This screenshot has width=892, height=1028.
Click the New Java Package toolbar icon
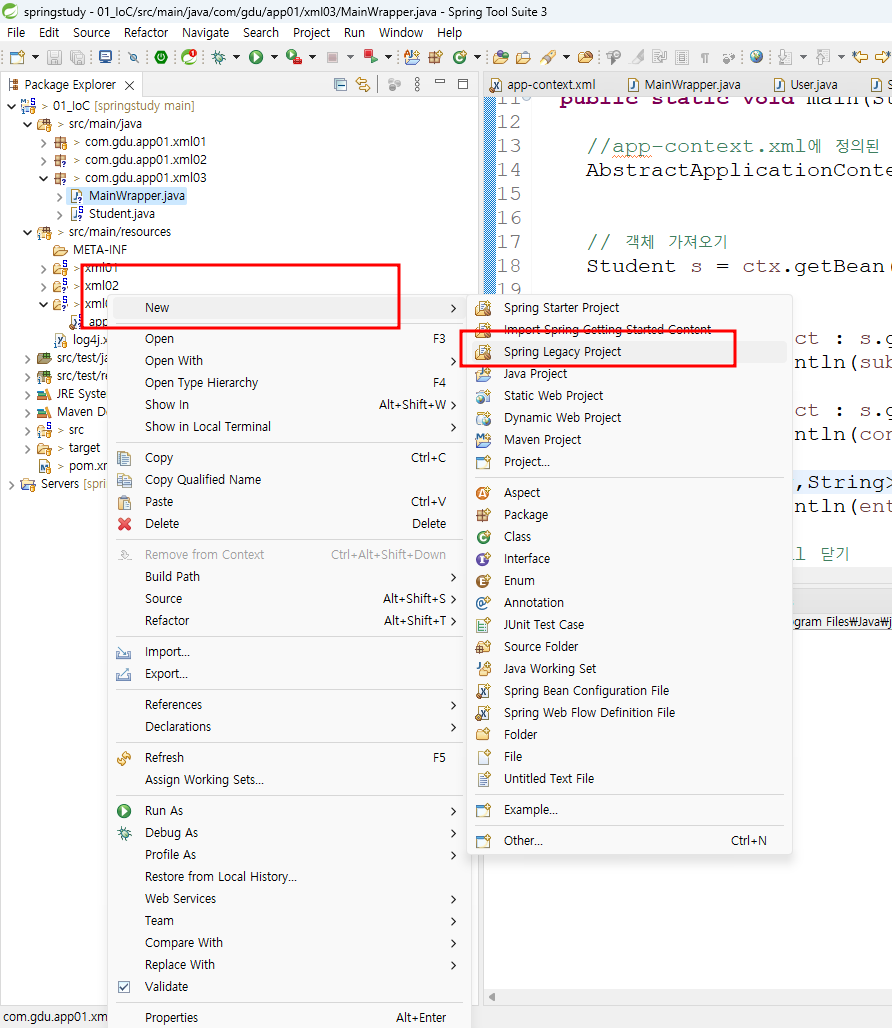436,58
